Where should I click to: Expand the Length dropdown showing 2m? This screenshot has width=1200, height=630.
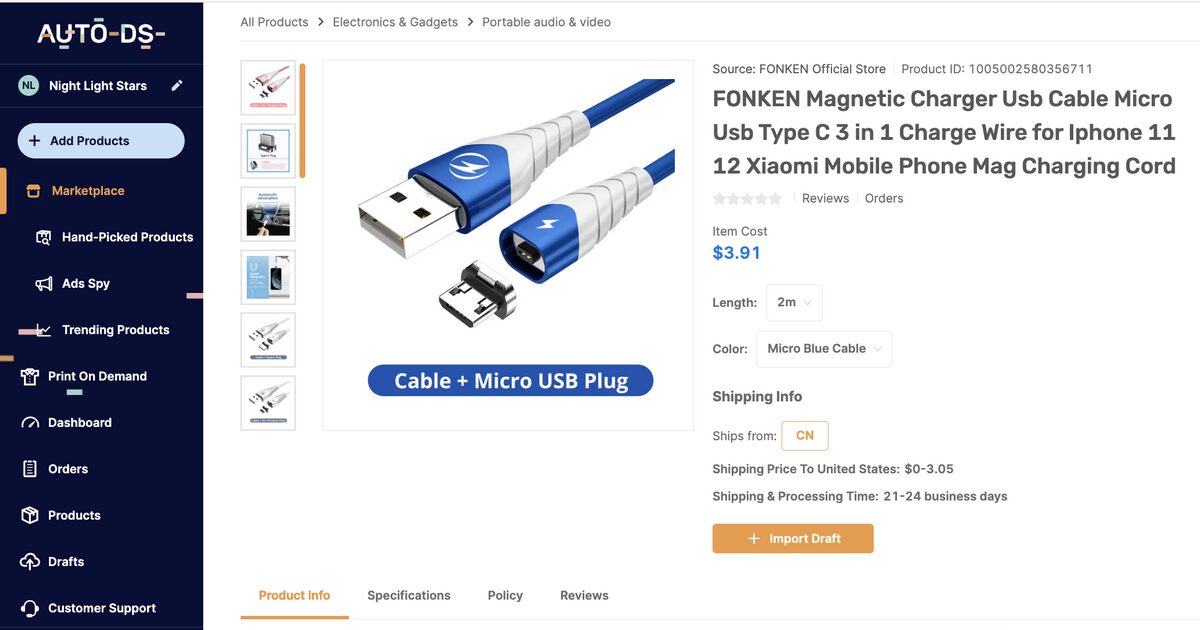tap(794, 302)
